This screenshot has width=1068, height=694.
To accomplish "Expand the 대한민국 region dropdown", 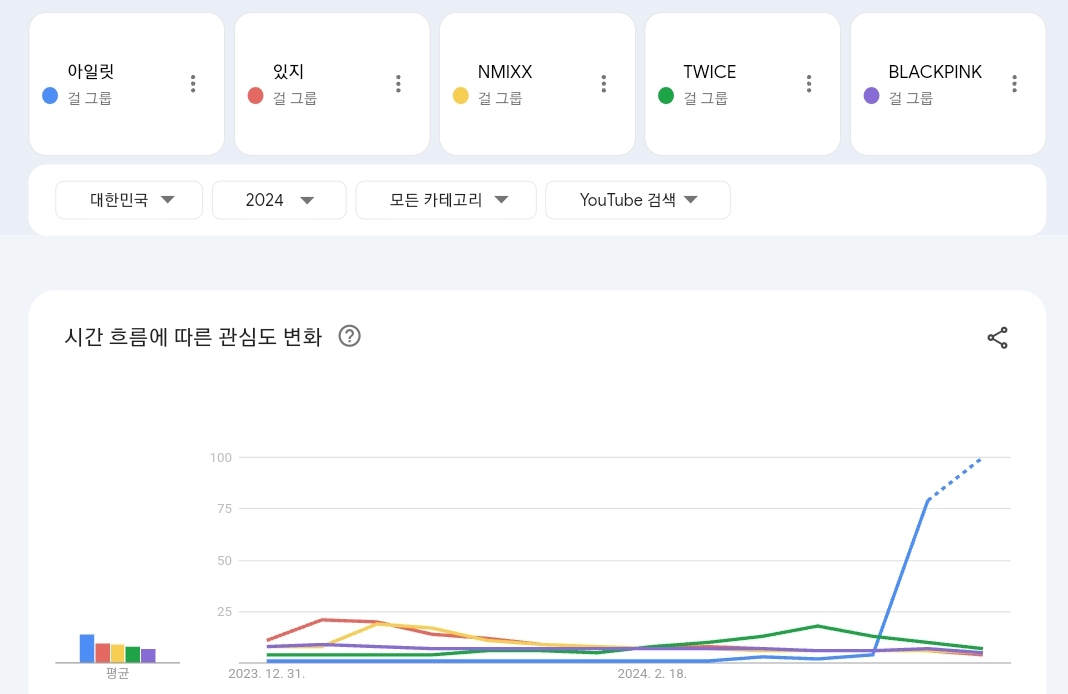I will (x=129, y=200).
